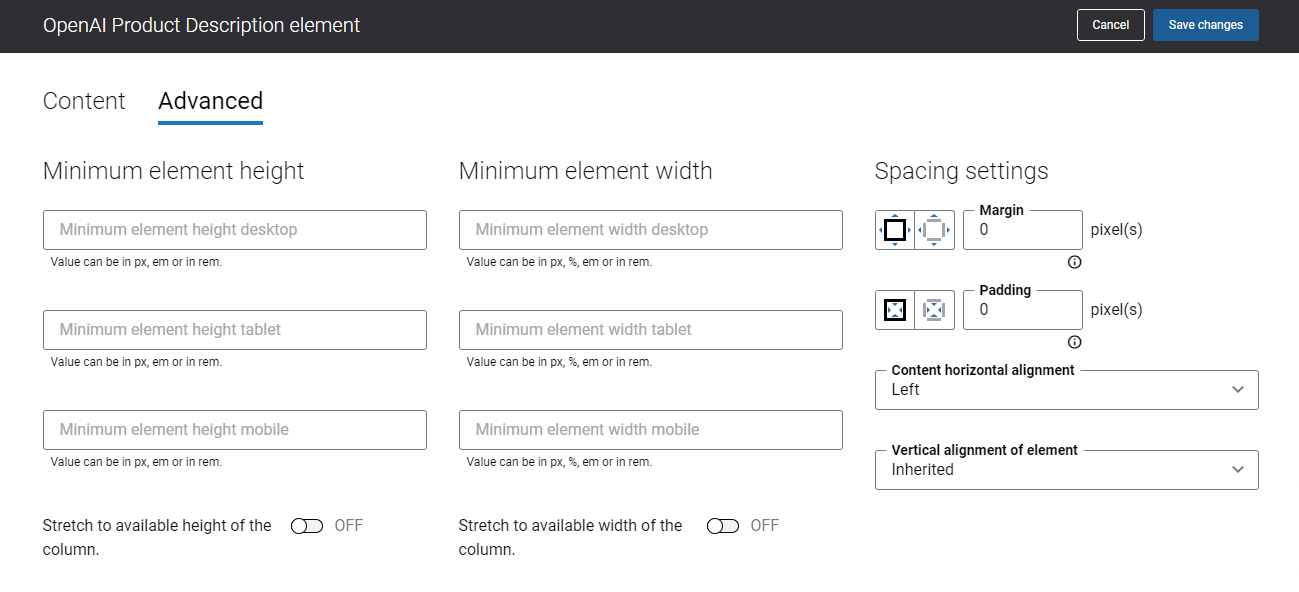The width and height of the screenshot is (1299, 592).
Task: Click the info icon below Padding field
Action: 1075,342
